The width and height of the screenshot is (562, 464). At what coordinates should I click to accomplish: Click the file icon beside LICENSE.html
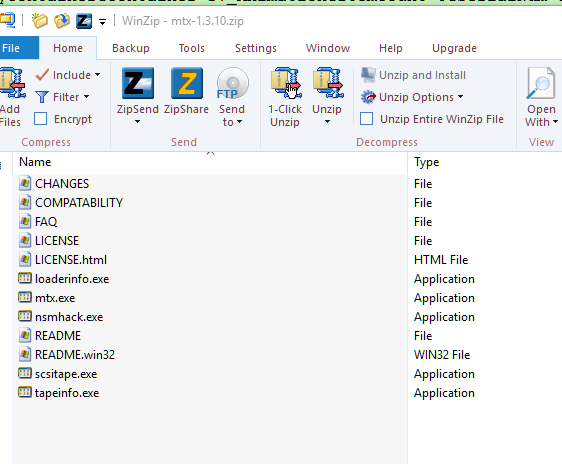[x=25, y=259]
